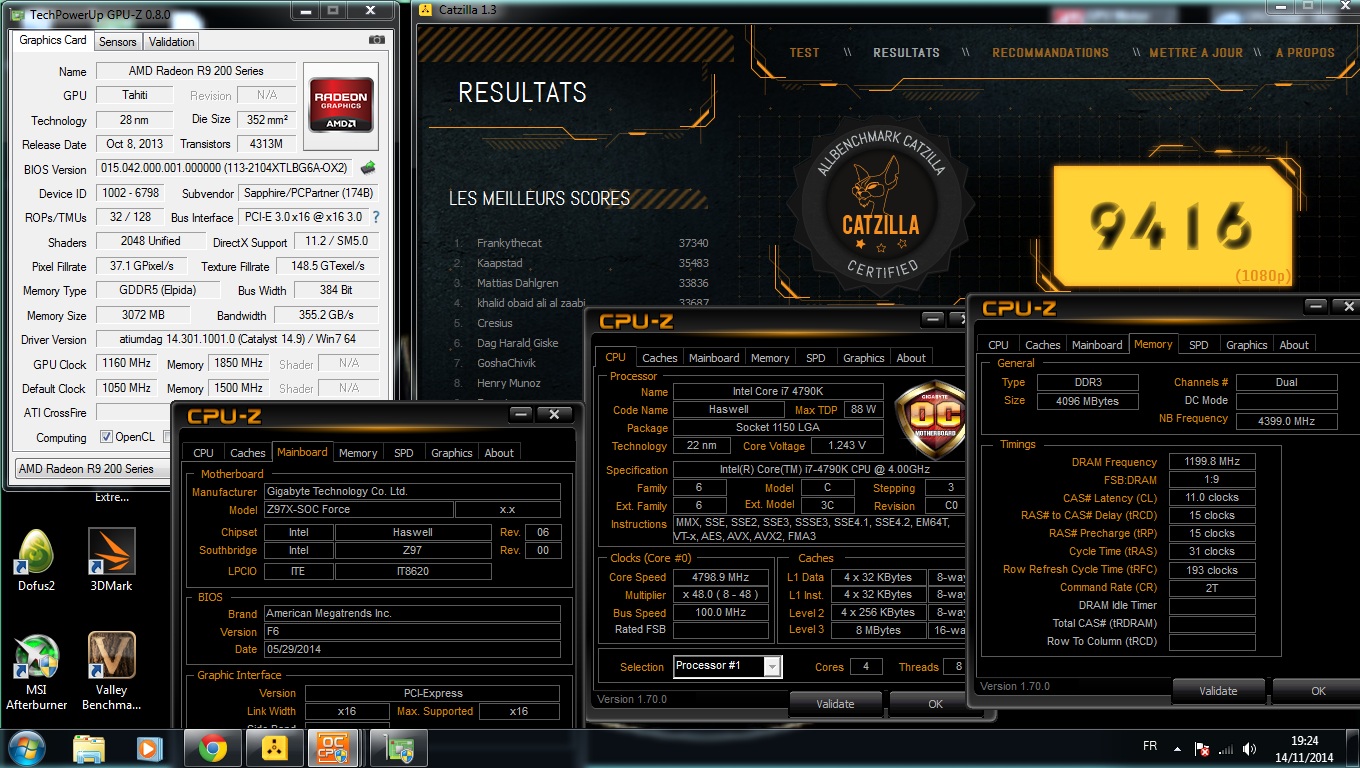Click the Catzilla title bar app icon
The height and width of the screenshot is (768, 1360).
(x=425, y=10)
